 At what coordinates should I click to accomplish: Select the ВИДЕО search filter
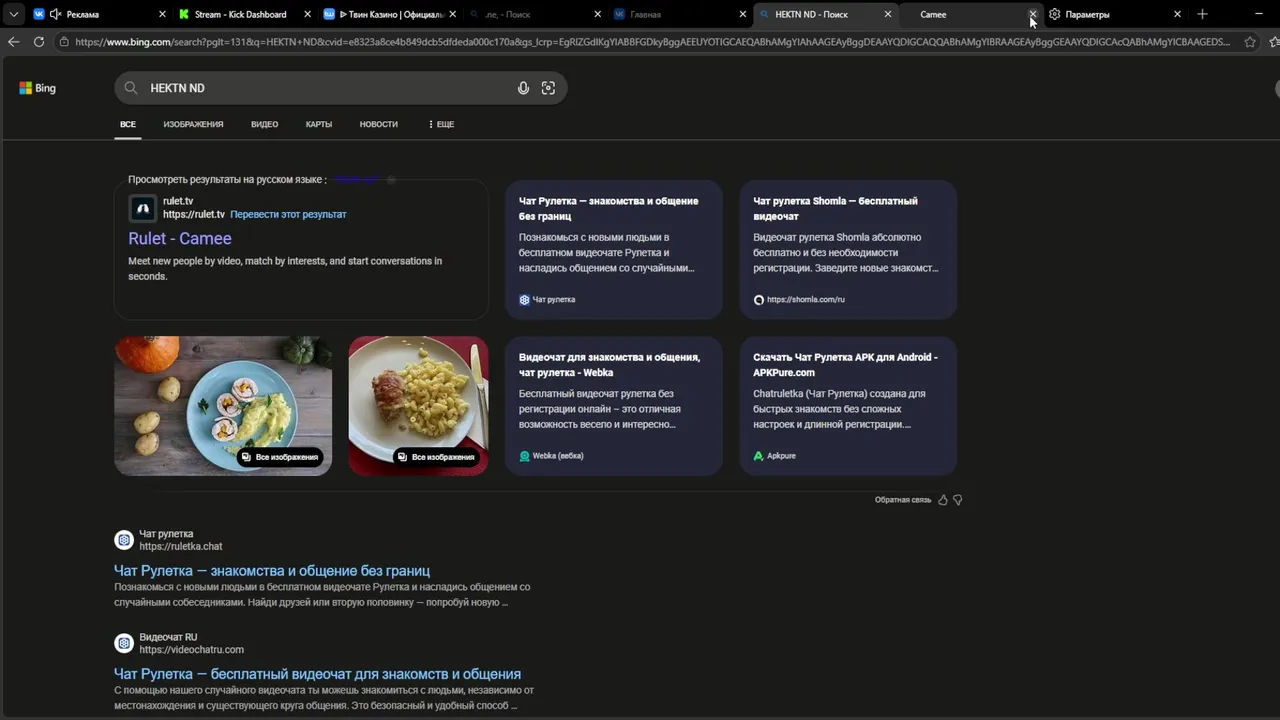[264, 124]
